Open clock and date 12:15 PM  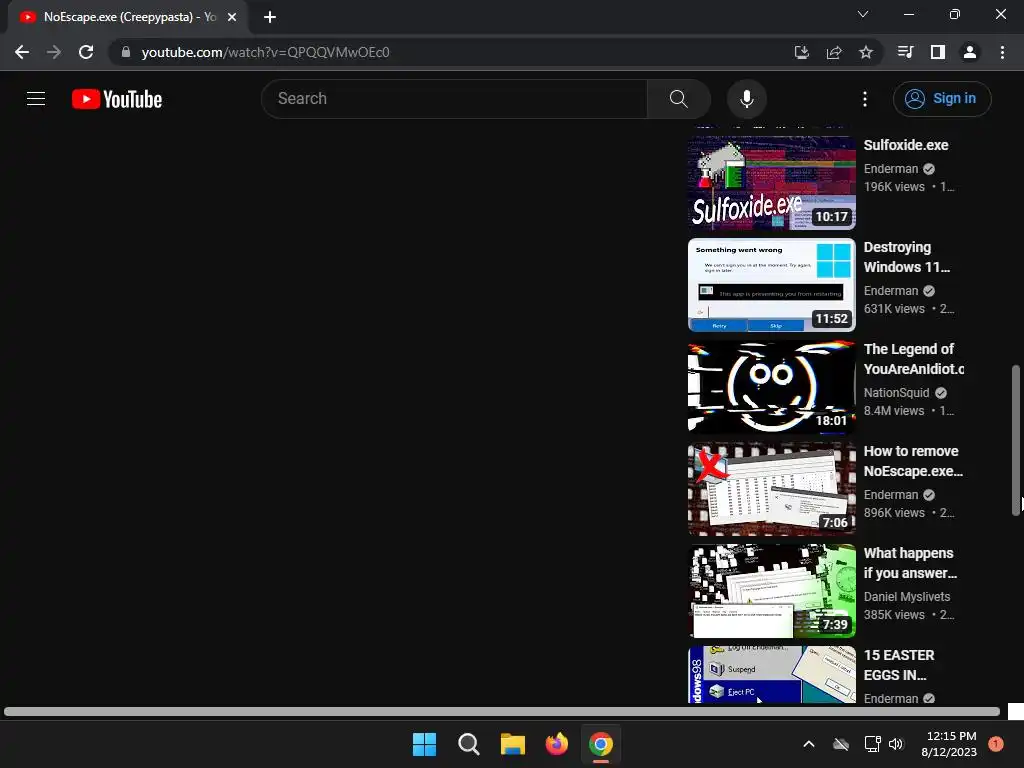(951, 744)
